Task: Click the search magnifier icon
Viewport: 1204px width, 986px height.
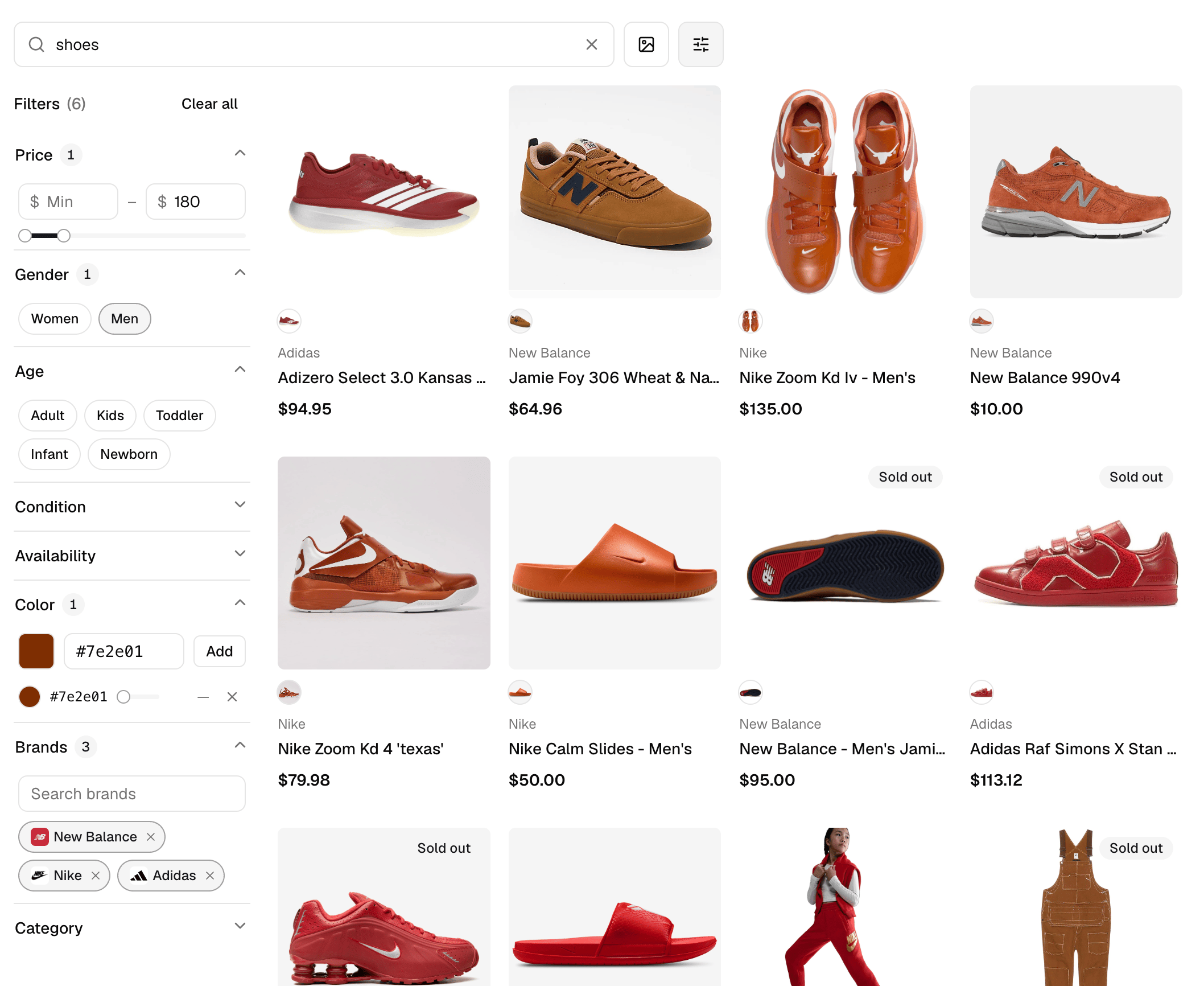Action: [36, 44]
